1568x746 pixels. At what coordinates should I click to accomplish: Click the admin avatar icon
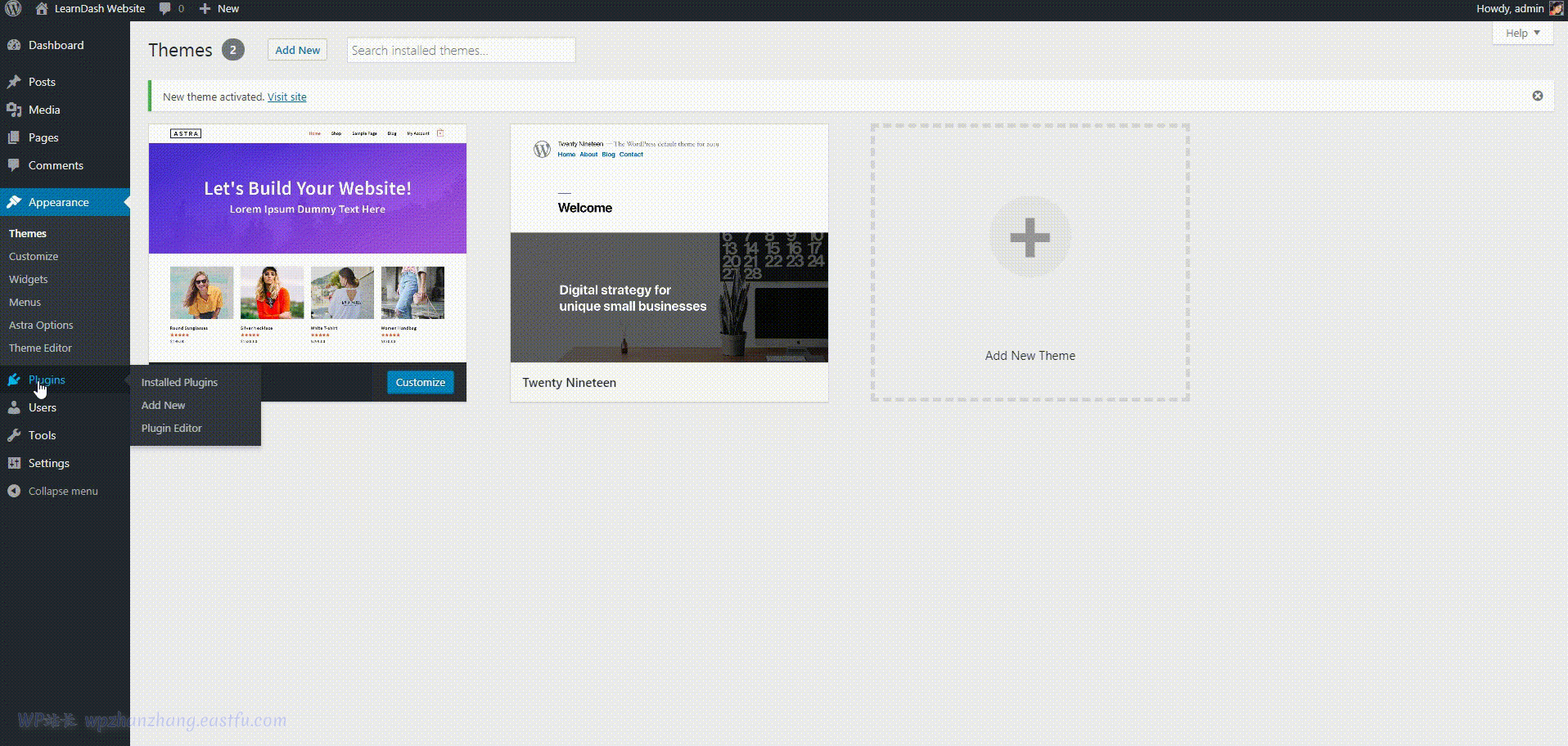click(1557, 9)
